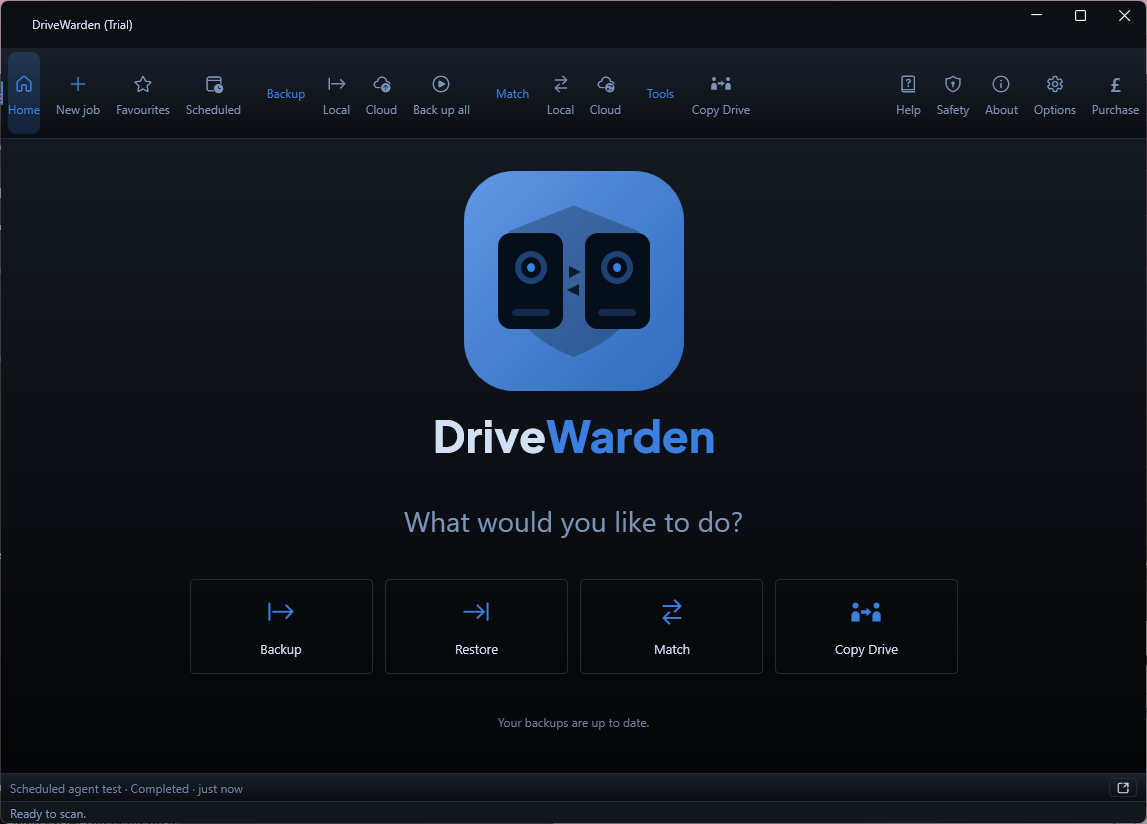Select Local under the Match group
The width and height of the screenshot is (1147, 824).
tap(560, 94)
